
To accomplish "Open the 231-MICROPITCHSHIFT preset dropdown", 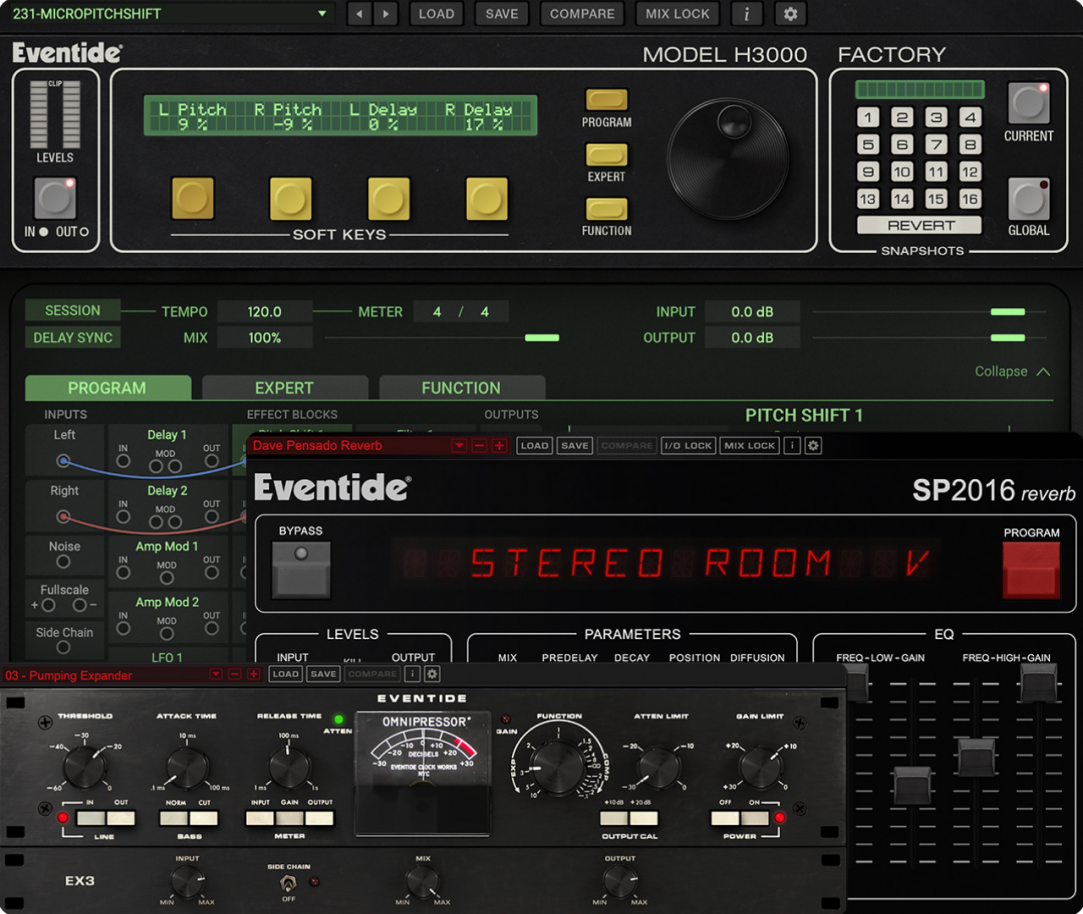I will tap(170, 14).
